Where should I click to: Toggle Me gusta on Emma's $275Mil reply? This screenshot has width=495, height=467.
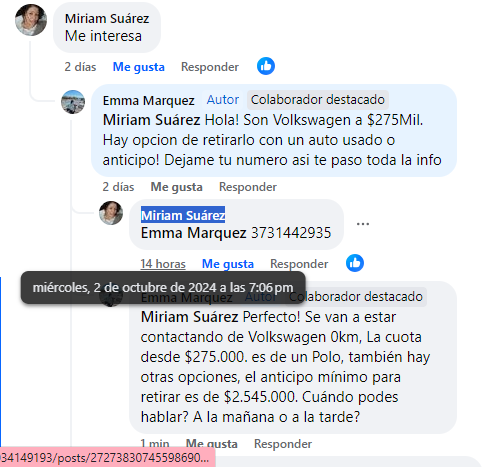[x=176, y=187]
